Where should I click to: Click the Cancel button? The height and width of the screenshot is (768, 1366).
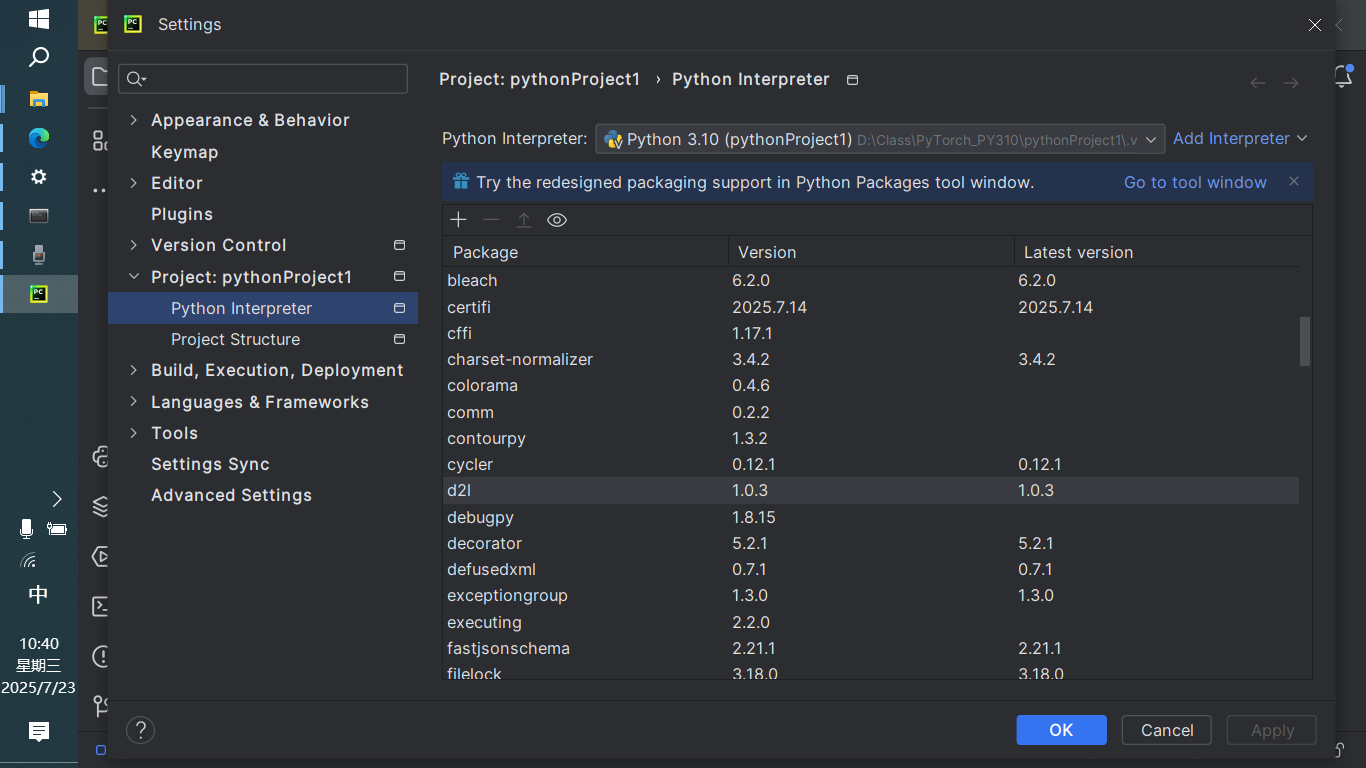coord(1167,730)
